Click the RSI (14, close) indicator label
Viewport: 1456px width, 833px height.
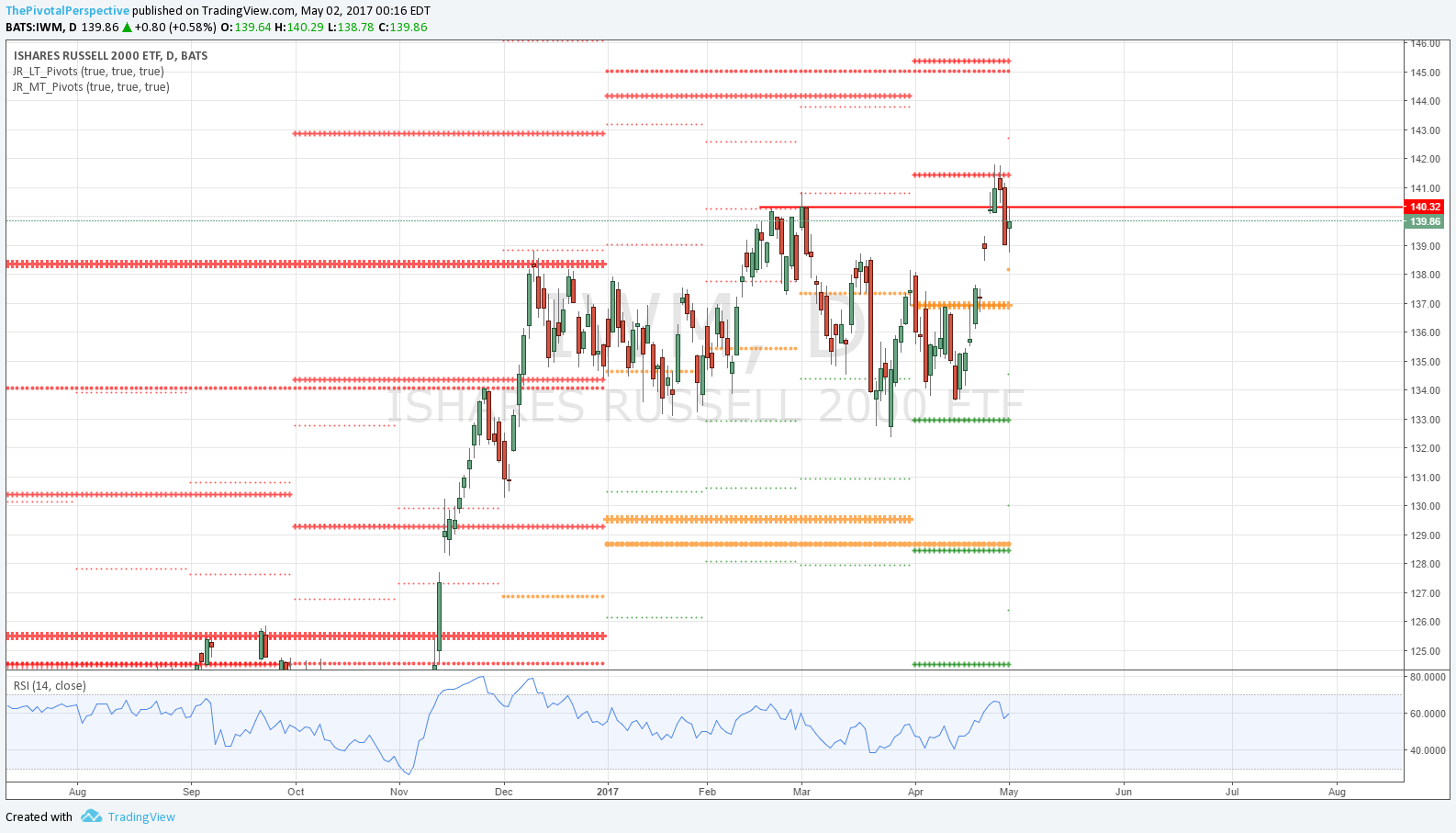point(50,686)
